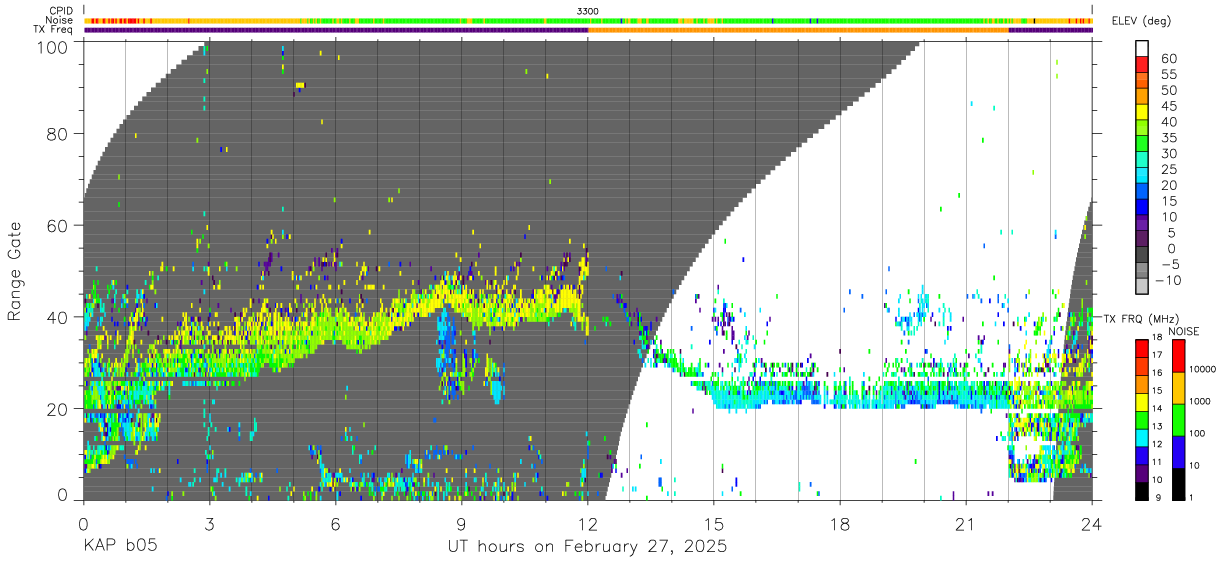The image size is (1228, 567).
Task: Click the blue segment of NOISE colorbar
Action: 1178,452
